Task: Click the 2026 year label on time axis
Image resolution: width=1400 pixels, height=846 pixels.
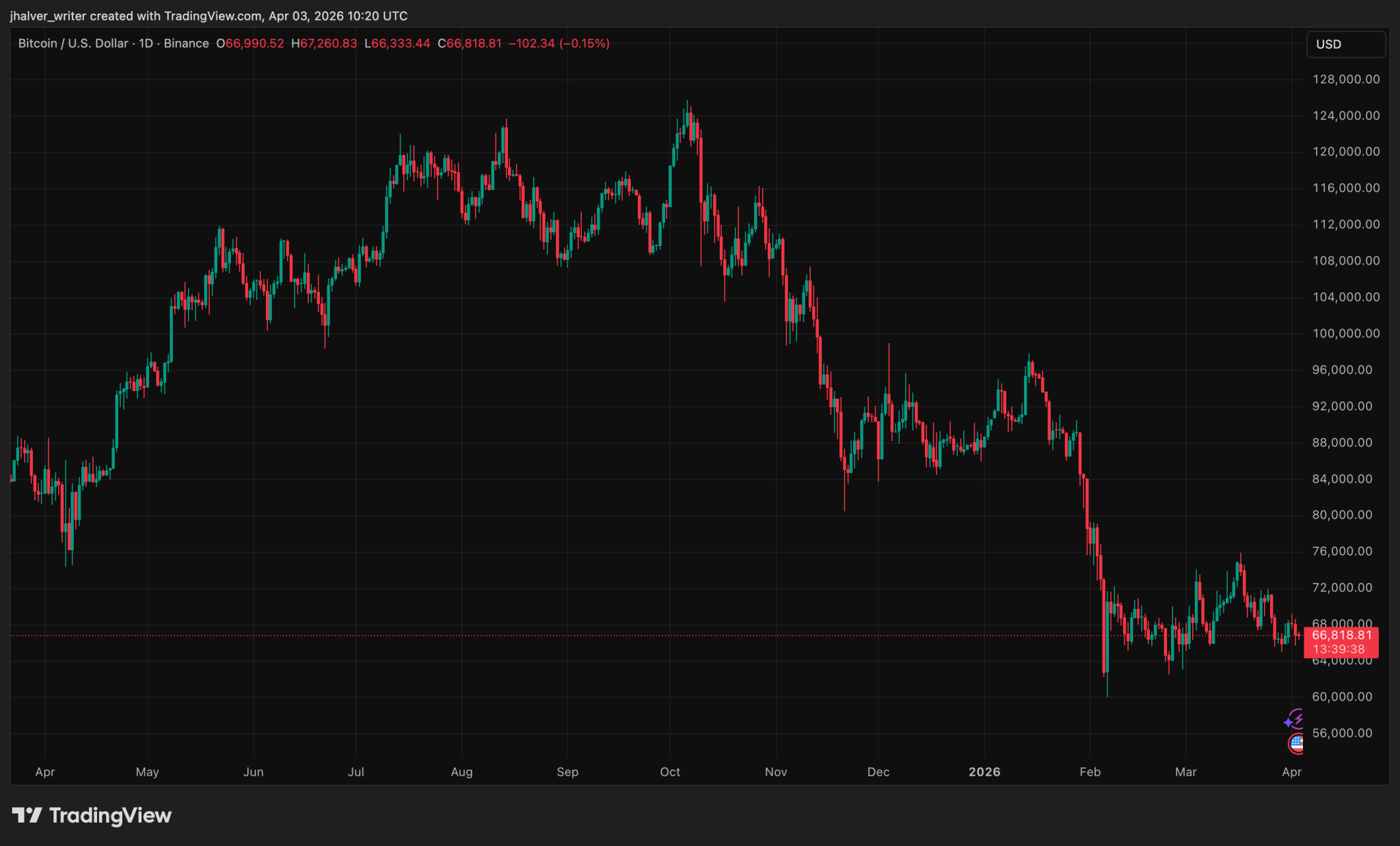Action: point(984,772)
